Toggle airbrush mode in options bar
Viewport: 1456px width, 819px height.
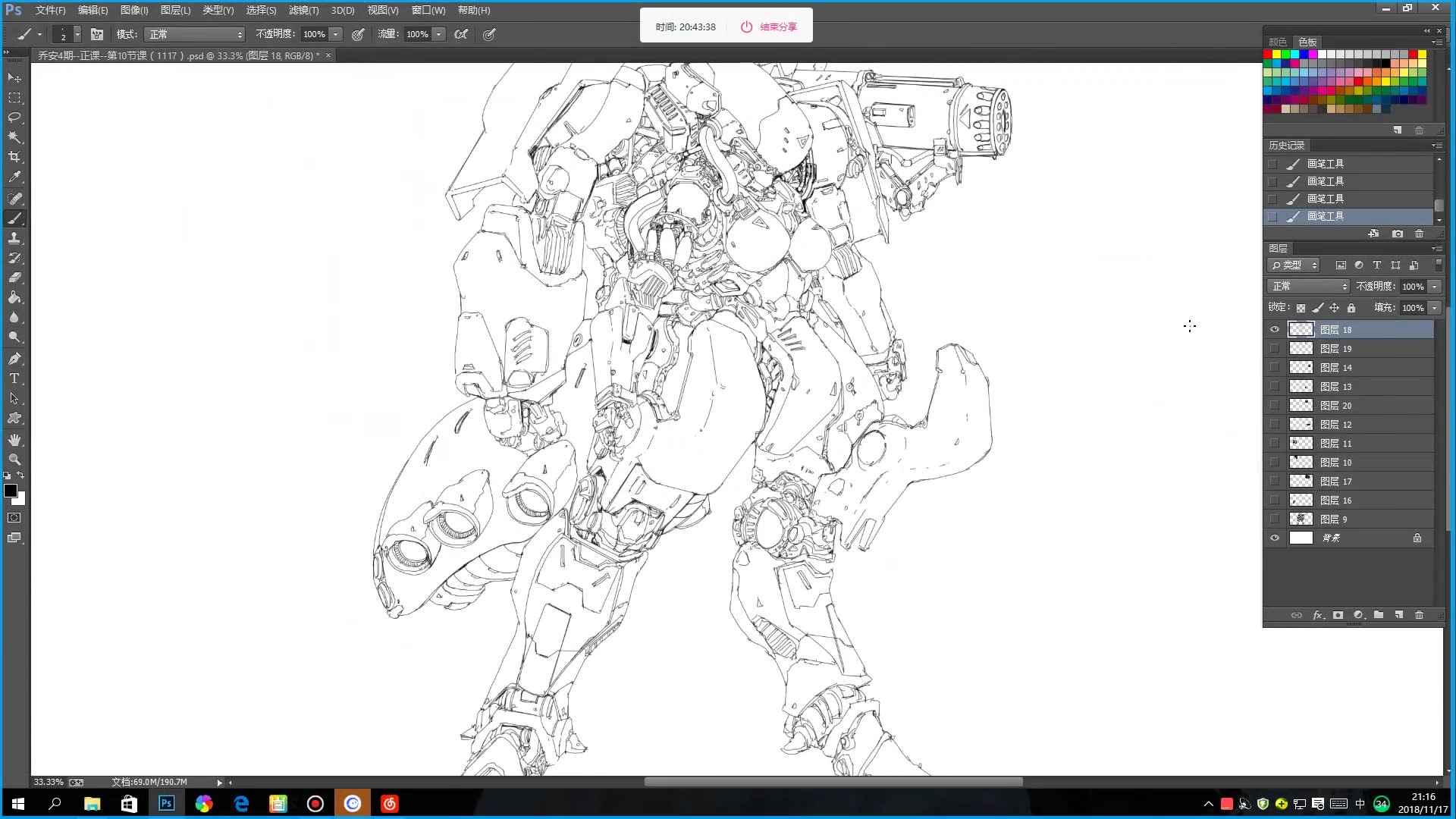[x=461, y=34]
